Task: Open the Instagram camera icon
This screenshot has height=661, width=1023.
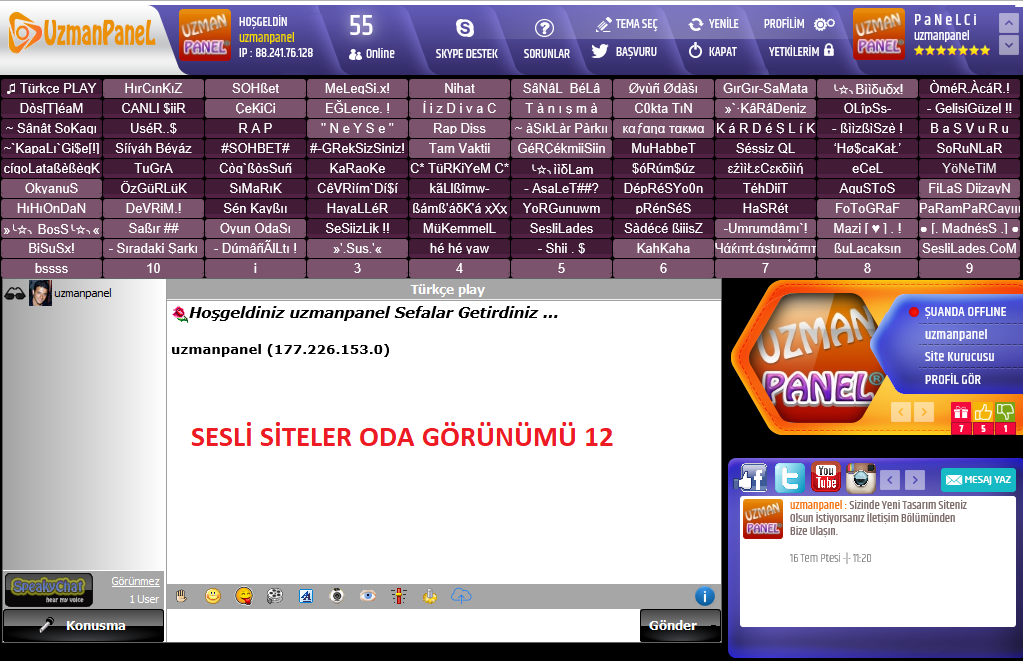Action: [860, 478]
